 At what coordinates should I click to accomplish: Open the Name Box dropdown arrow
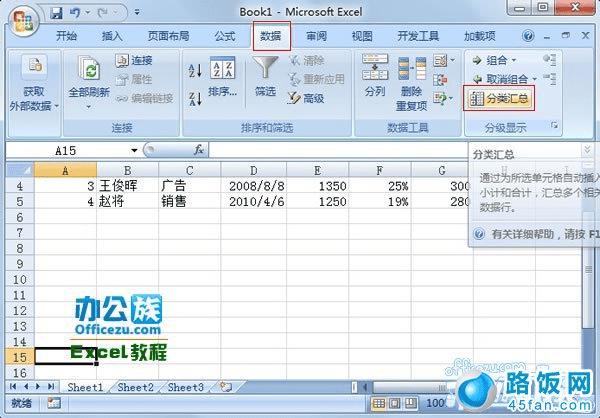click(134, 150)
